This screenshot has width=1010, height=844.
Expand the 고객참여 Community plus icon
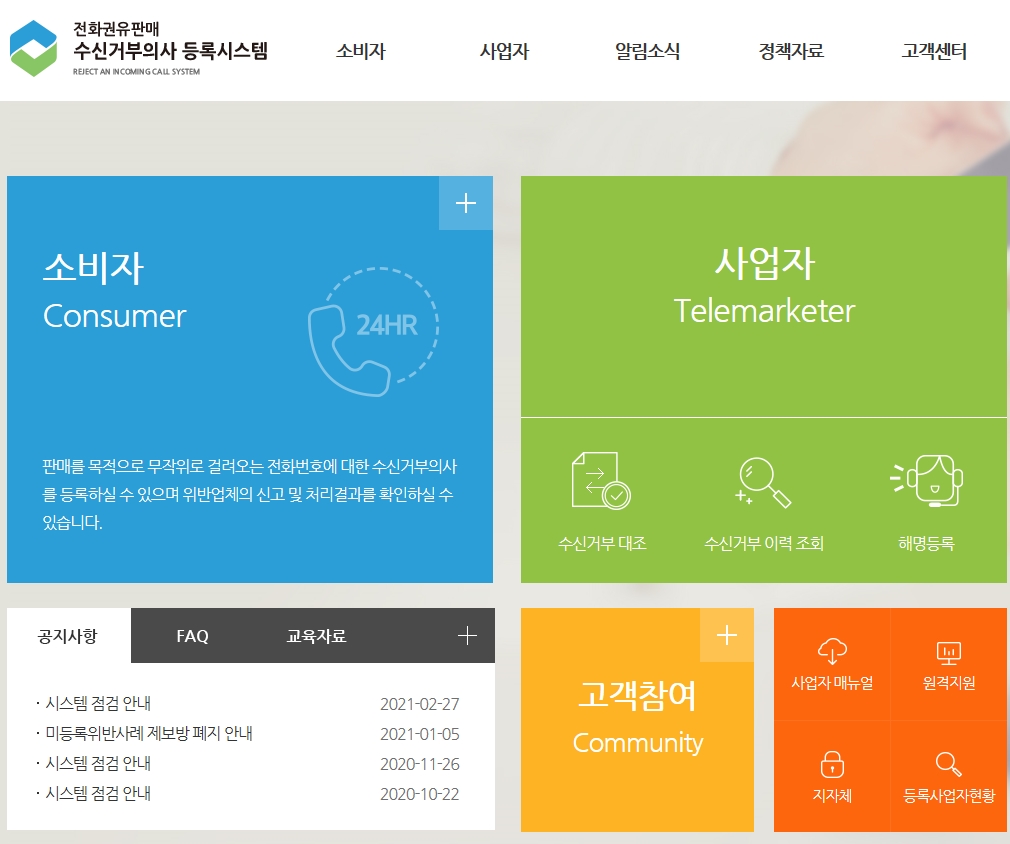click(x=727, y=635)
